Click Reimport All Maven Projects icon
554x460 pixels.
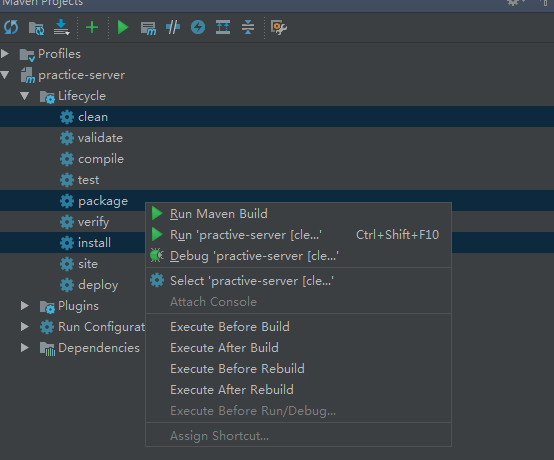click(x=11, y=27)
